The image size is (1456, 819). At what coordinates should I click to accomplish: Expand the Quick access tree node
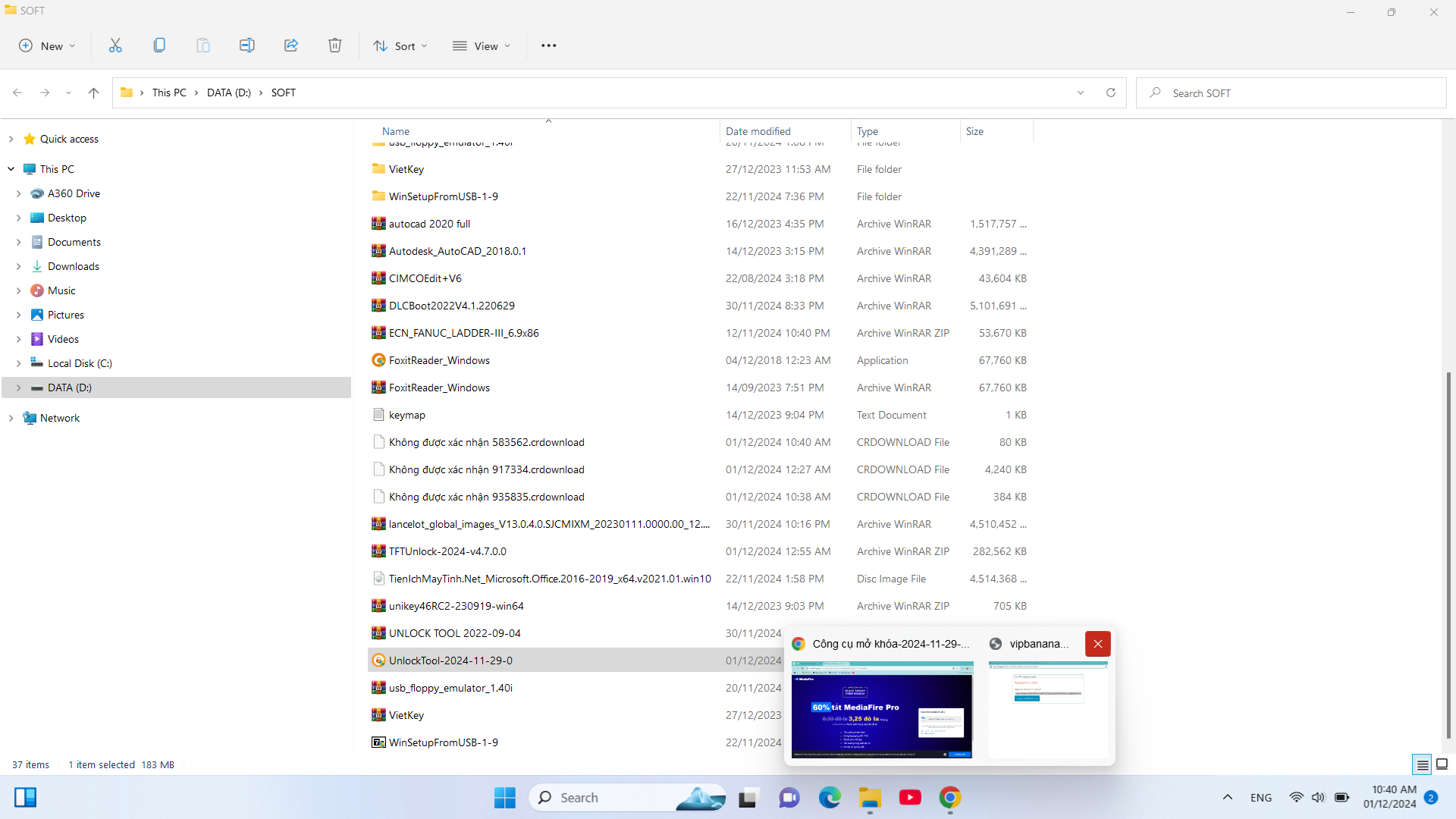[x=11, y=139]
